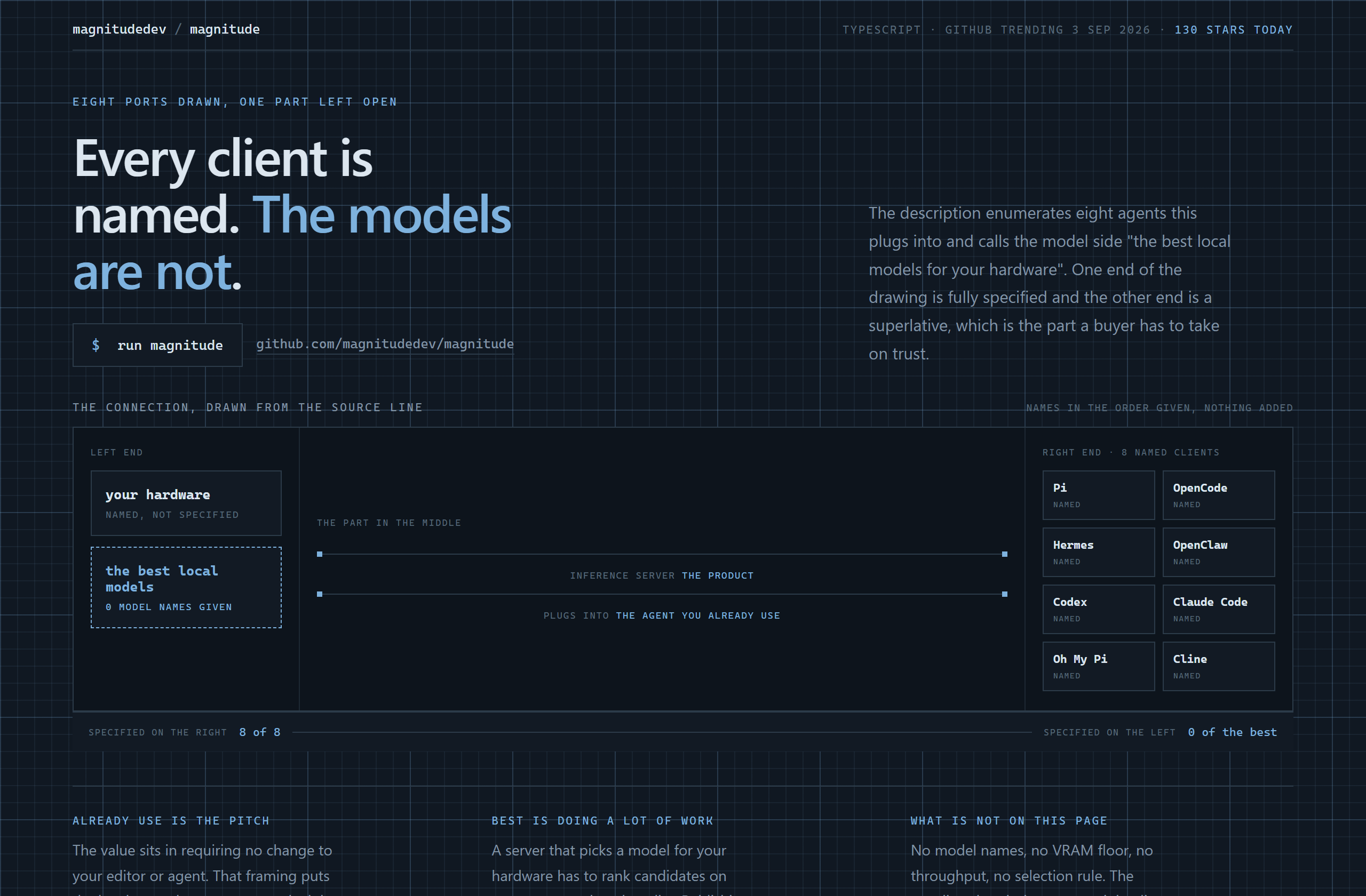The height and width of the screenshot is (896, 1366).
Task: Select the Hermes client card
Action: 1098,552
